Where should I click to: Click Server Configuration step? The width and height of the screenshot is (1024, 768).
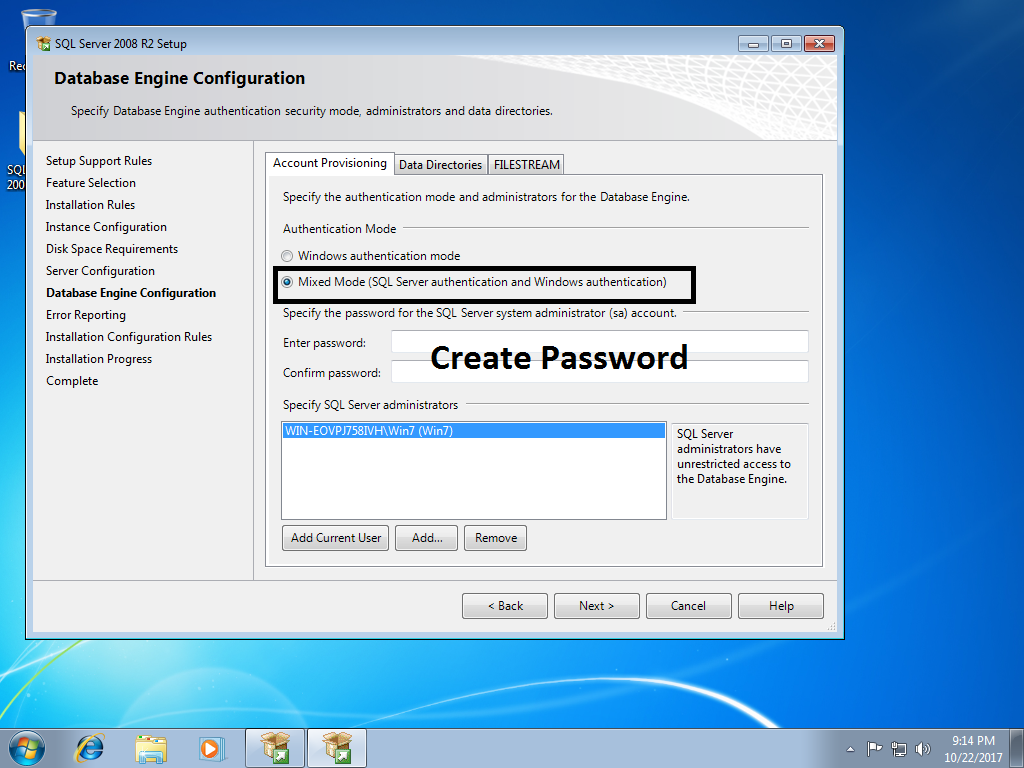pos(100,271)
